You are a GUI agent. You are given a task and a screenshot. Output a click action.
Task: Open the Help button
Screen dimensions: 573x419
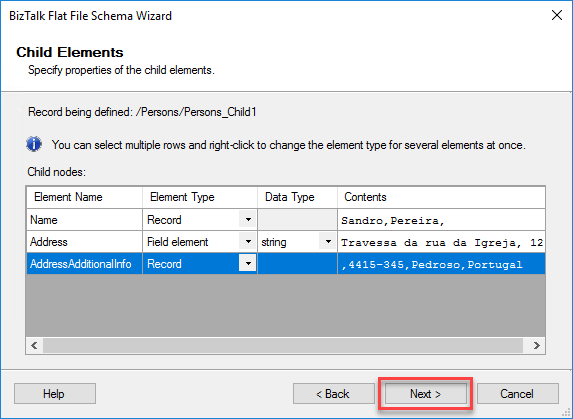(55, 394)
